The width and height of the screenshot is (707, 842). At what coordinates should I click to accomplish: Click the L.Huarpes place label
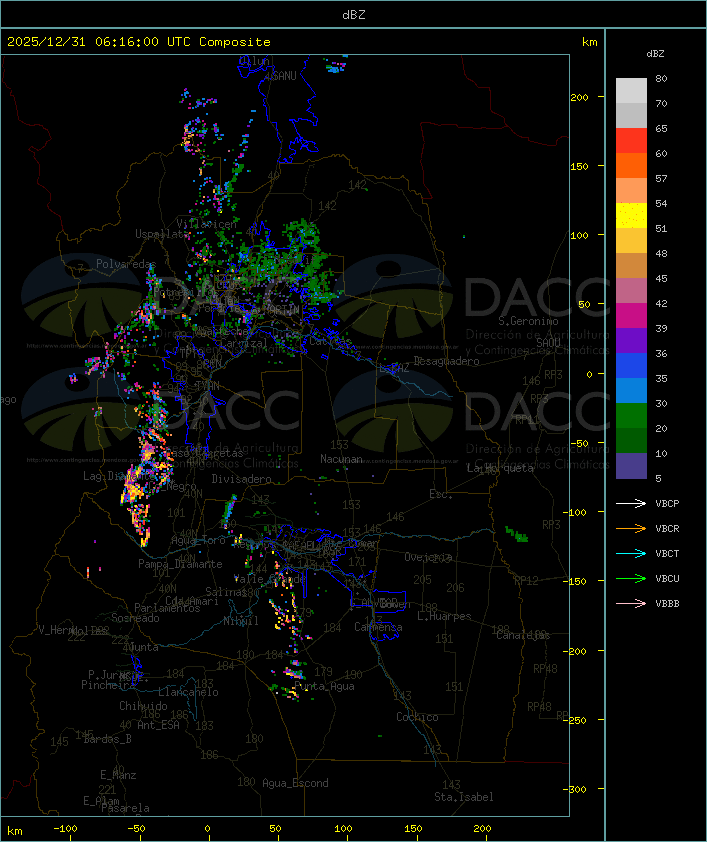pos(443,616)
